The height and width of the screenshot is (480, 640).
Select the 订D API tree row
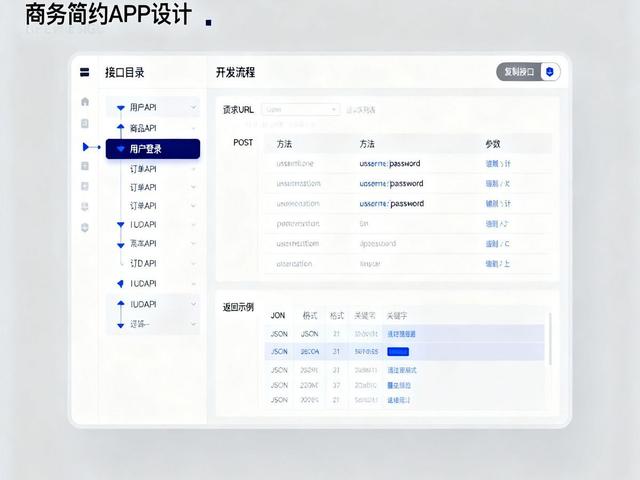coord(153,263)
